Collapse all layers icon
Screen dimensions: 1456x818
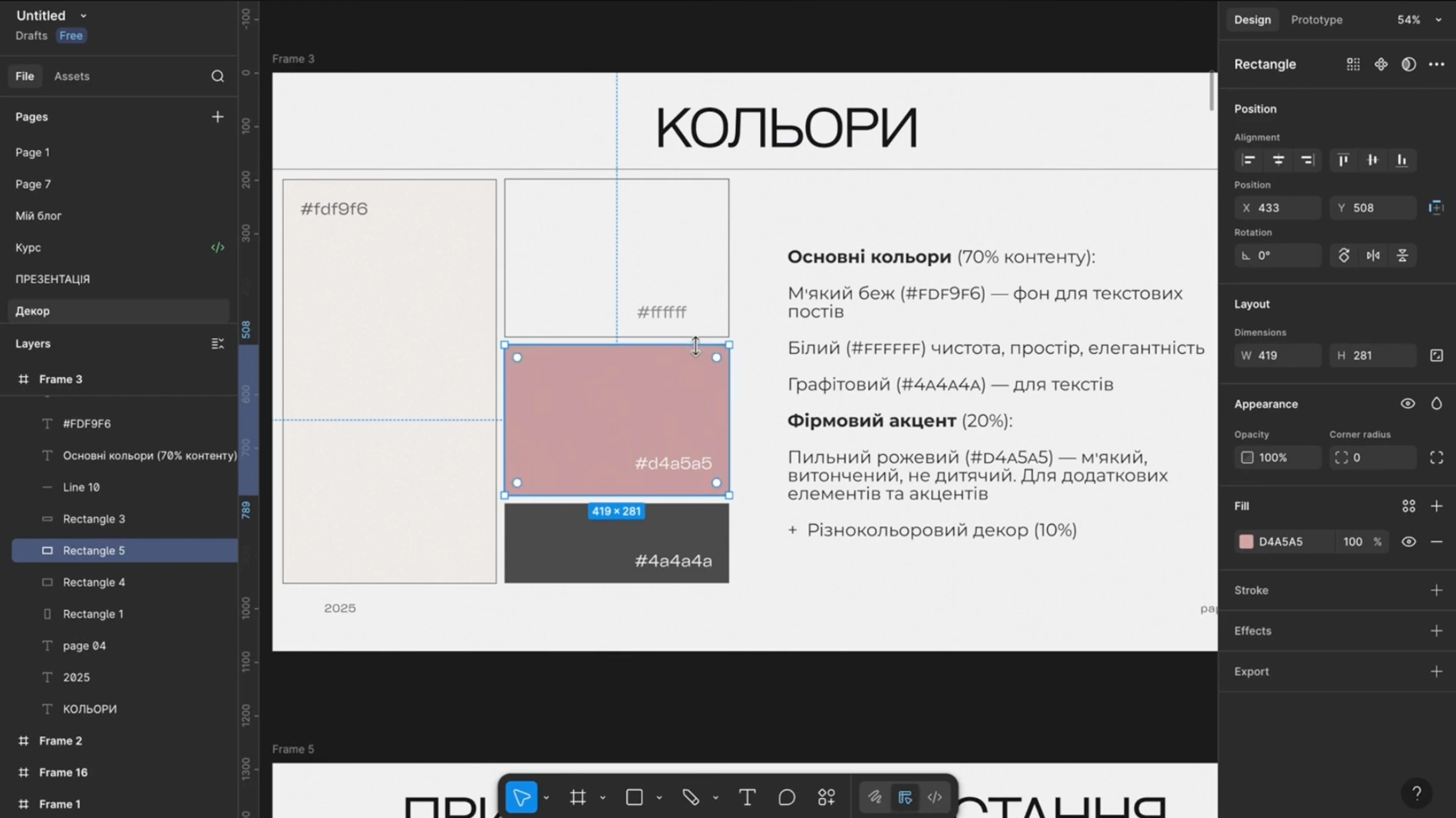(x=217, y=344)
